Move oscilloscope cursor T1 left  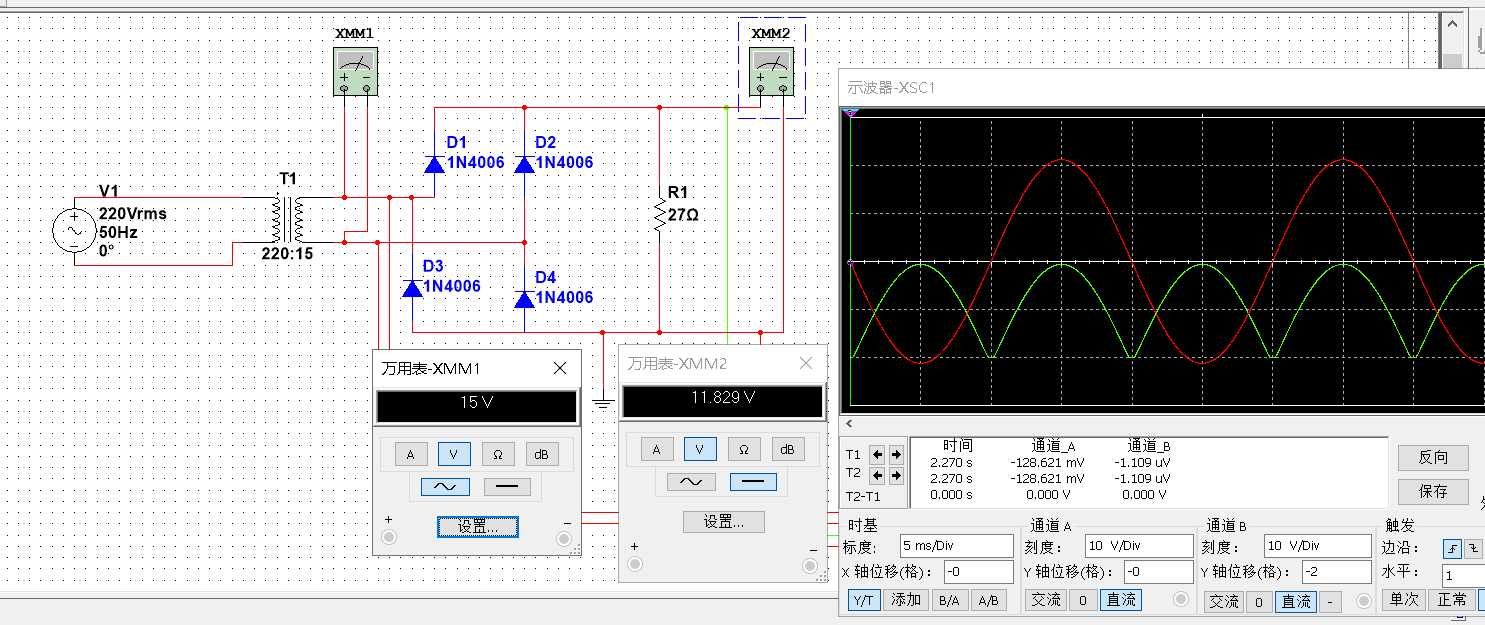coord(877,454)
